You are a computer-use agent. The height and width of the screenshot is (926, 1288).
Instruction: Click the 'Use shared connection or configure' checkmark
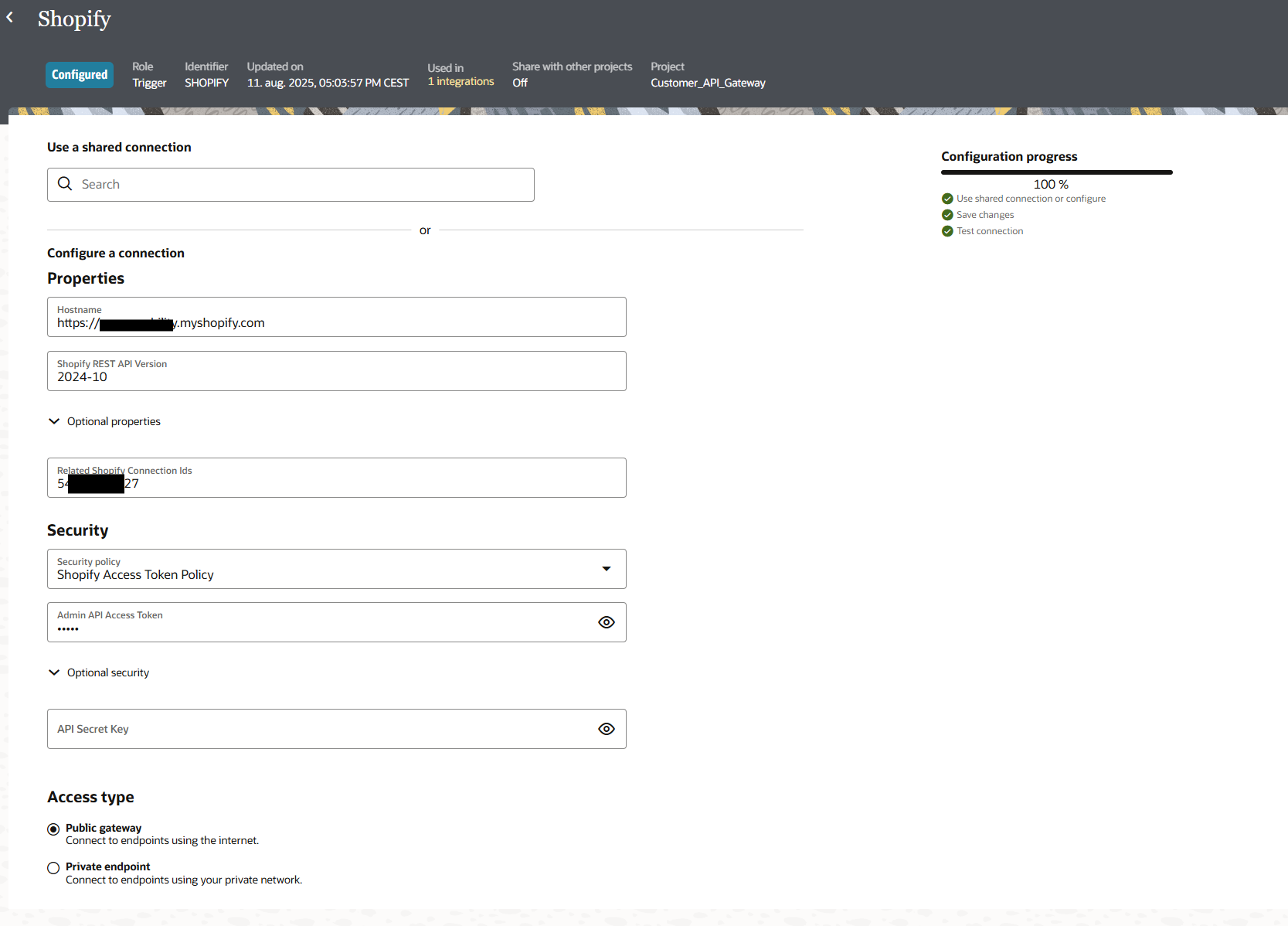point(947,199)
